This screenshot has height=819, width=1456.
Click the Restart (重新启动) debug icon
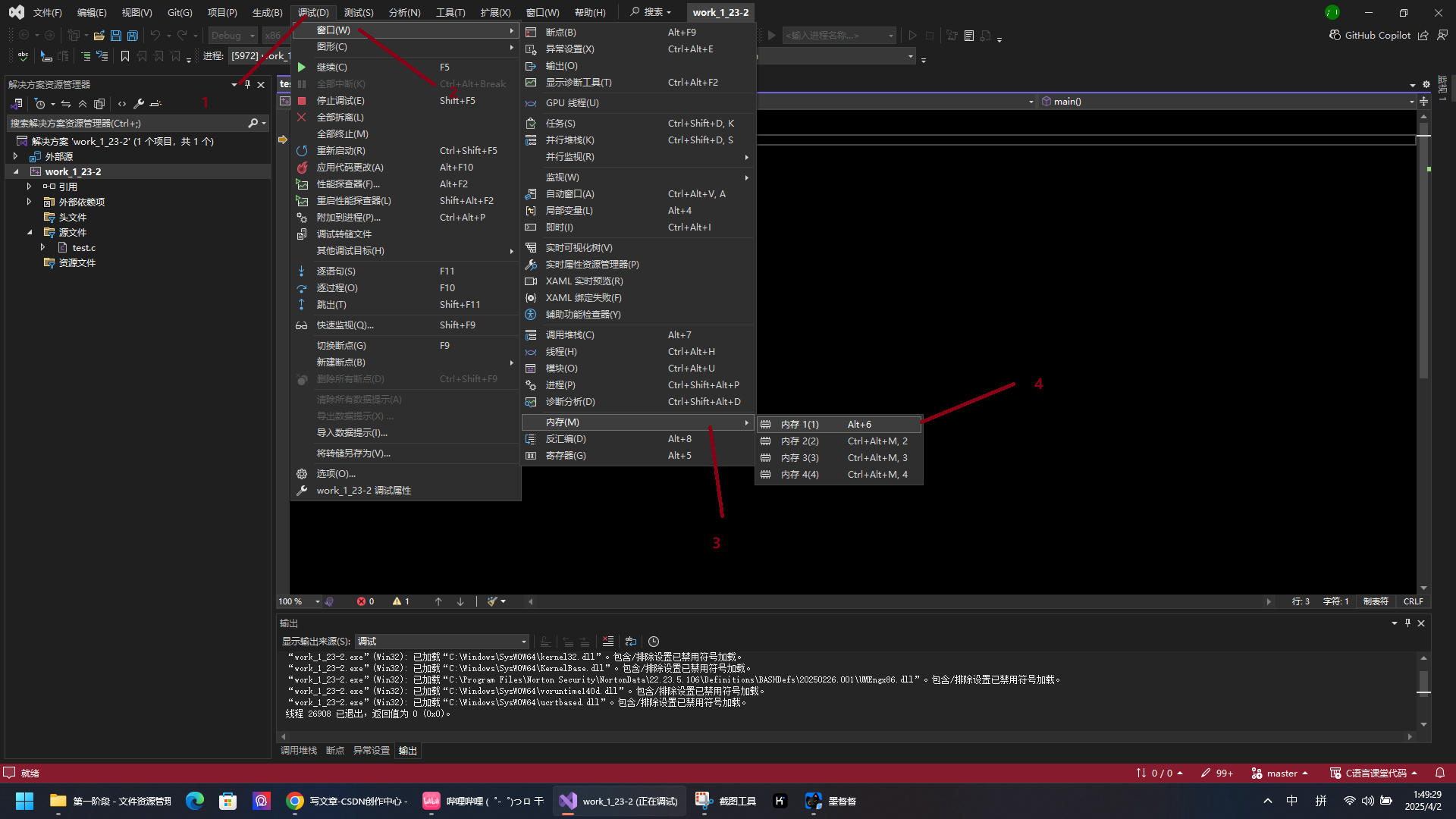tap(302, 151)
